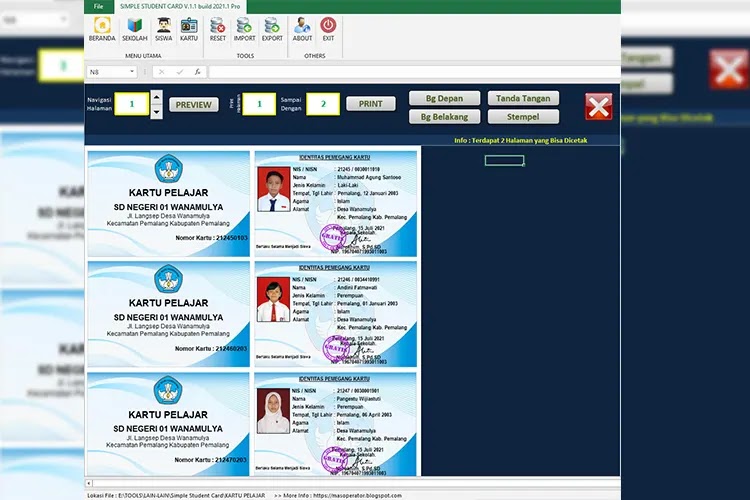The height and width of the screenshot is (500, 750).
Task: Expand the N8 Name Box dropdown
Action: (x=132, y=72)
